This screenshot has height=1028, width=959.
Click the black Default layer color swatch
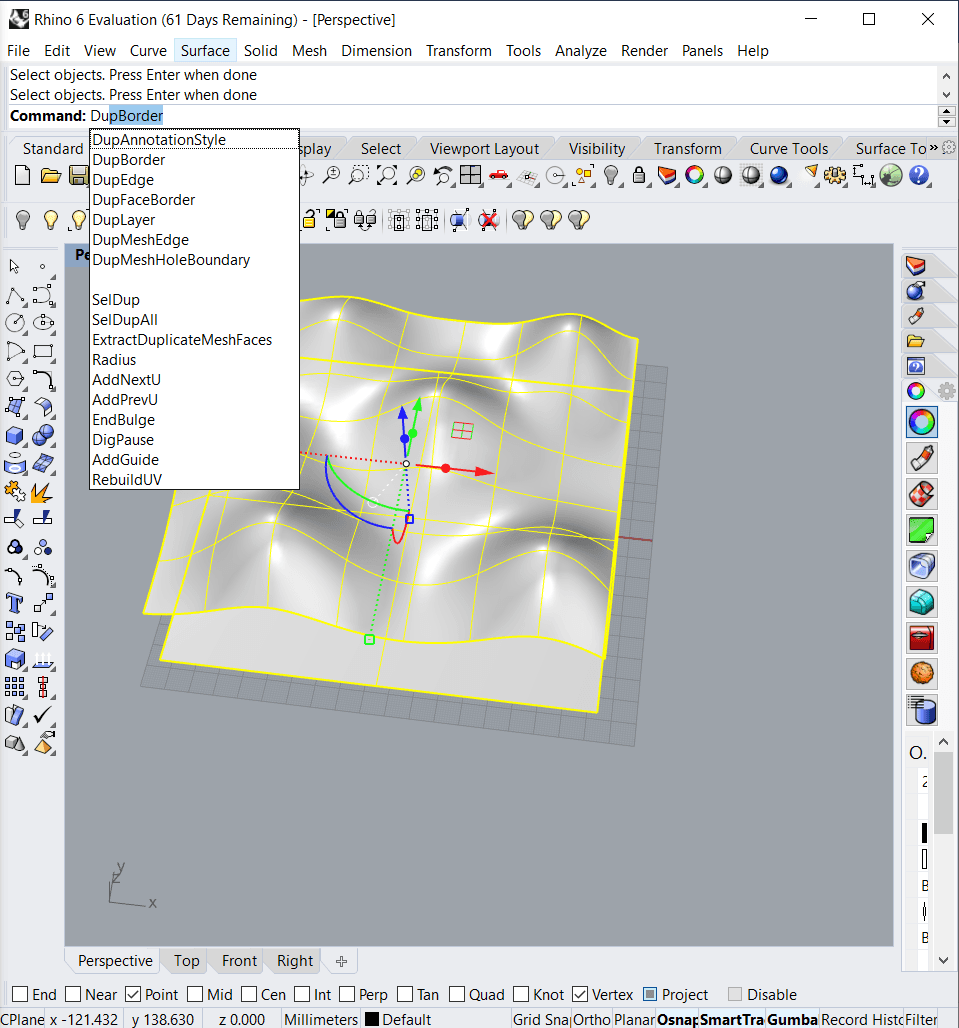(371, 1019)
